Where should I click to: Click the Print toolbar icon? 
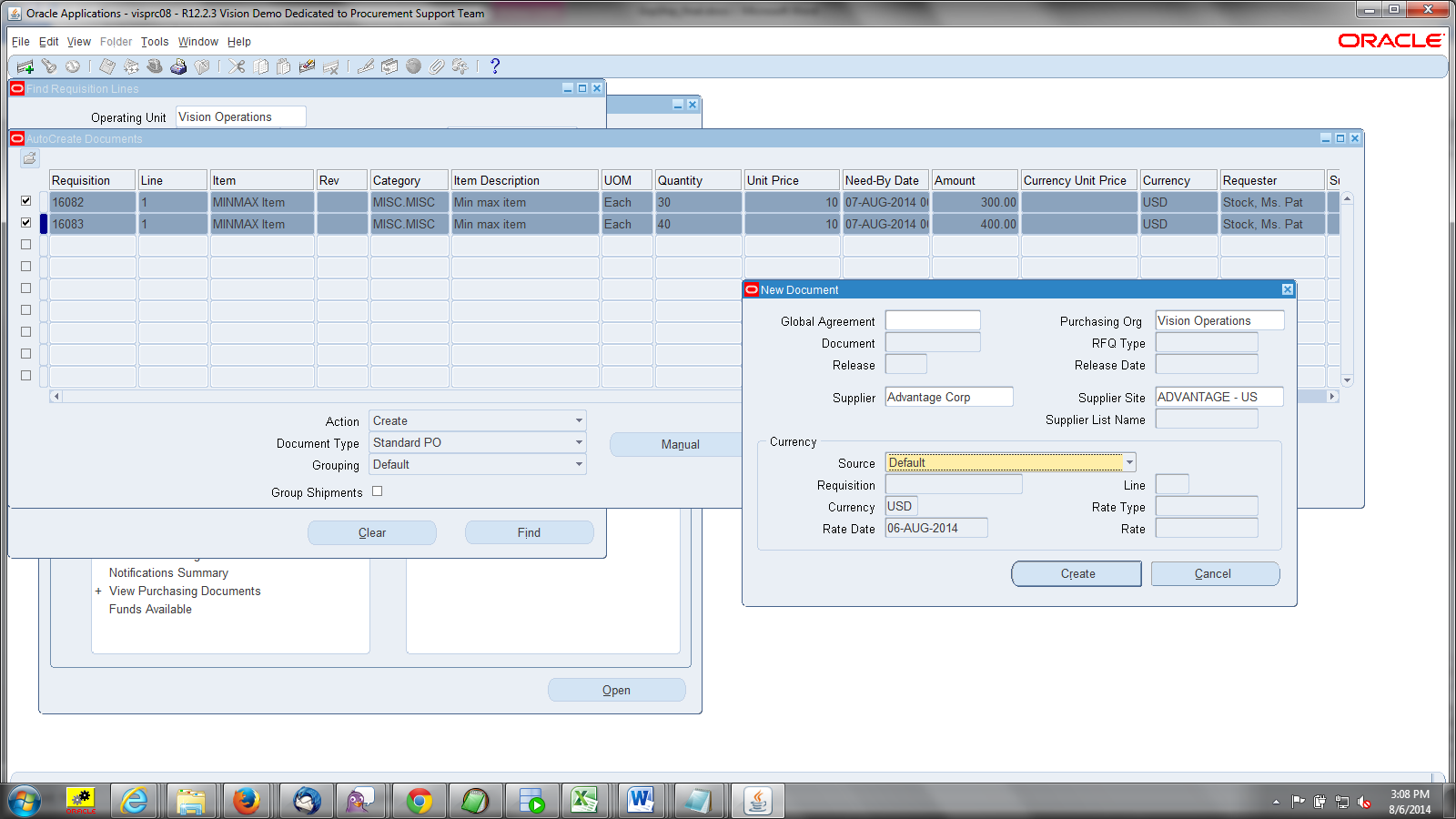(178, 66)
